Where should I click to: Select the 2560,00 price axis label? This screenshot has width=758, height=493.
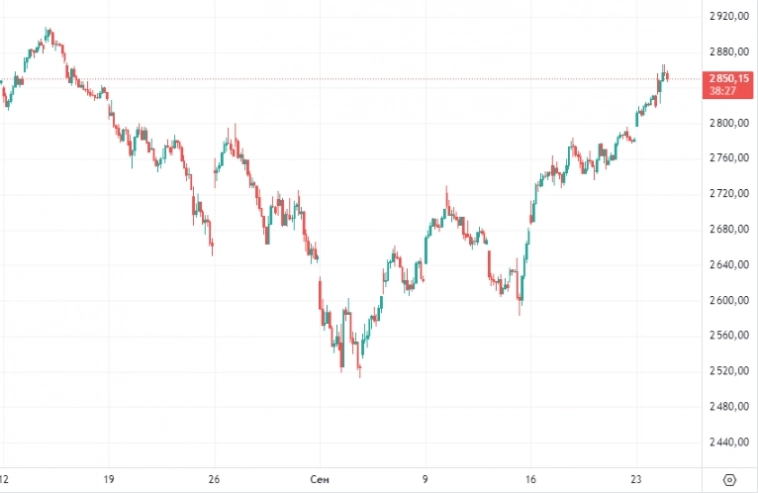coord(729,335)
